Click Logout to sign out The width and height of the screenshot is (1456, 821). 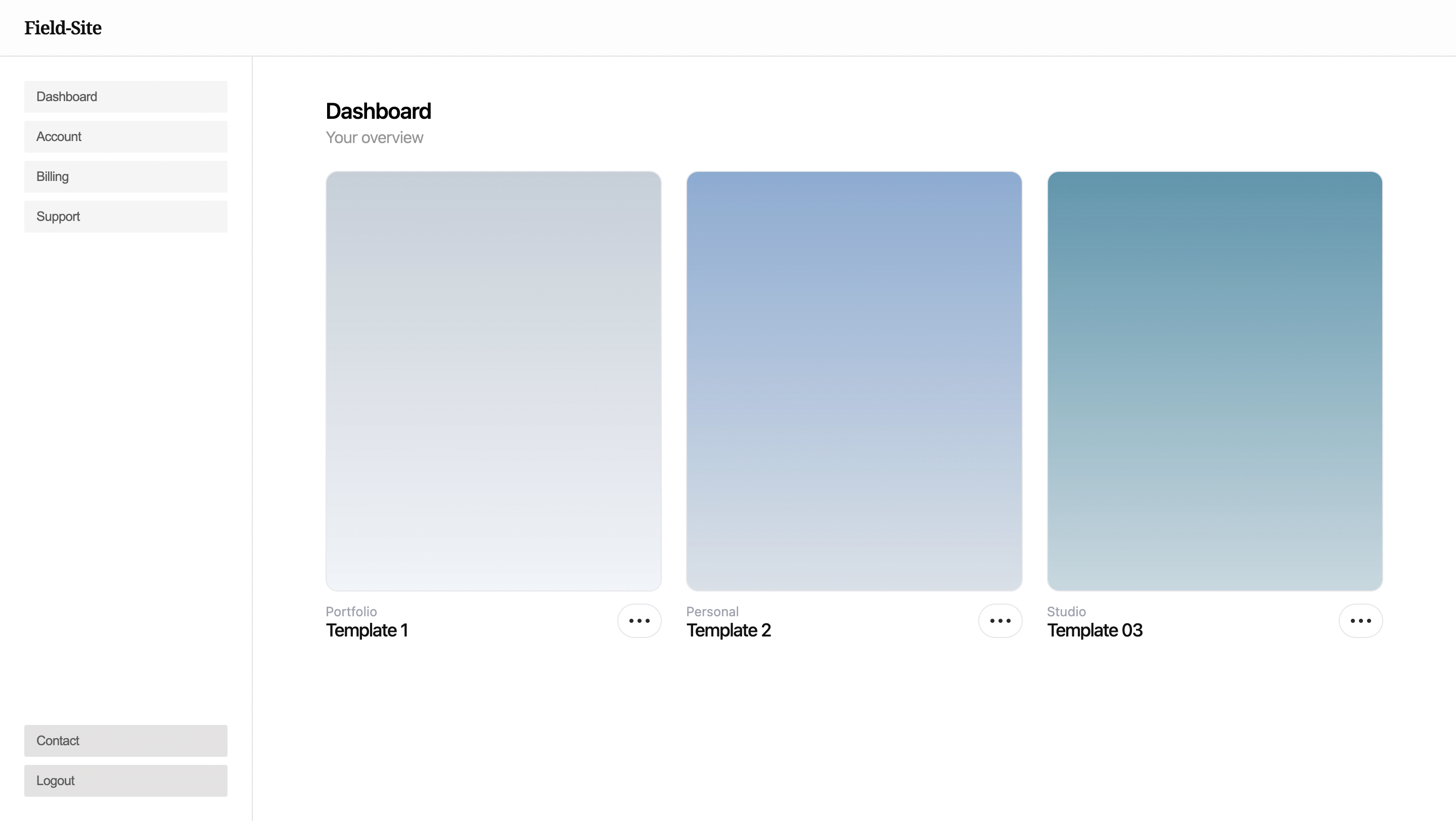point(125,781)
